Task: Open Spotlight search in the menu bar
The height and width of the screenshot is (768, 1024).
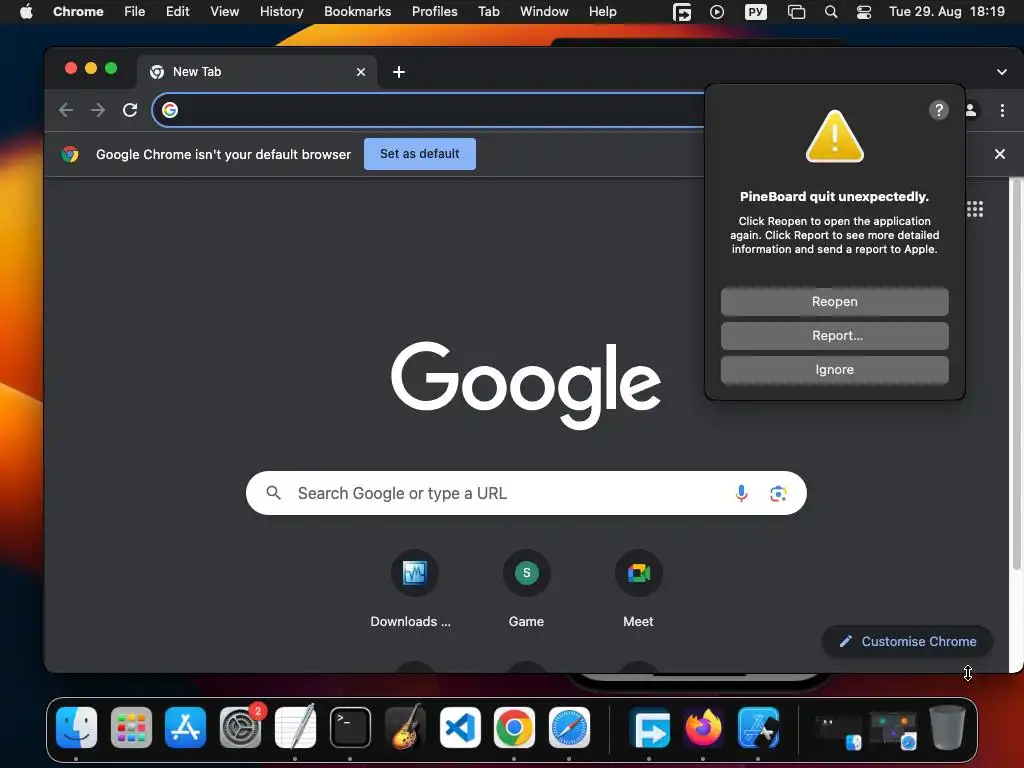Action: pyautogui.click(x=831, y=12)
